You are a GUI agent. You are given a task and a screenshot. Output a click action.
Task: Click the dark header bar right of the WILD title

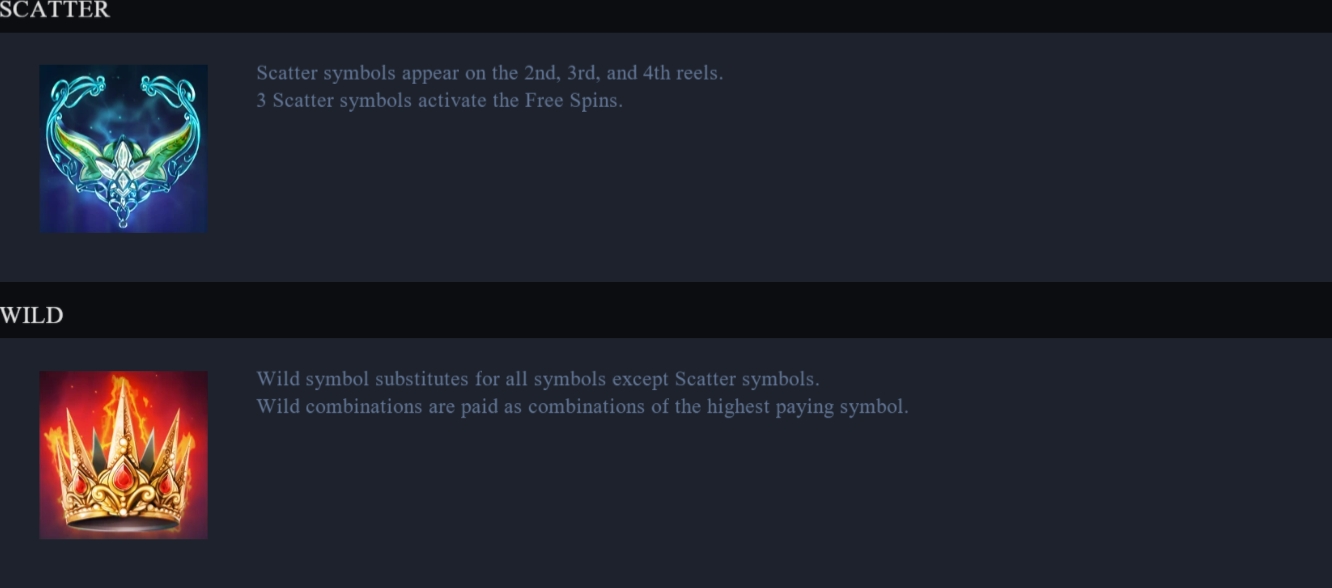pyautogui.click(x=698, y=310)
